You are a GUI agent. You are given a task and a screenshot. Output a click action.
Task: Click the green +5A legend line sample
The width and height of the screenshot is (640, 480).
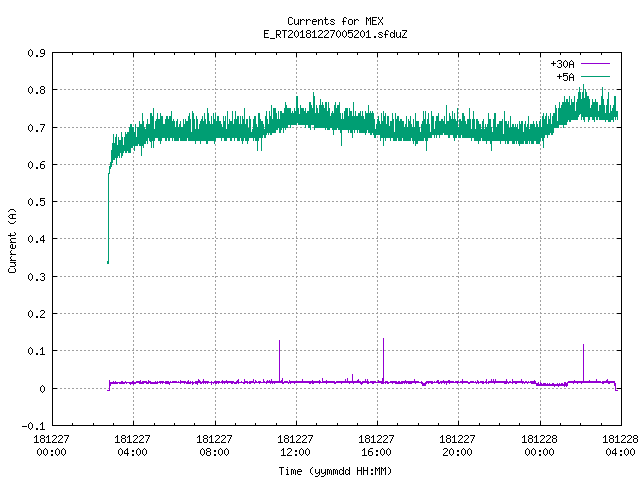[595, 76]
